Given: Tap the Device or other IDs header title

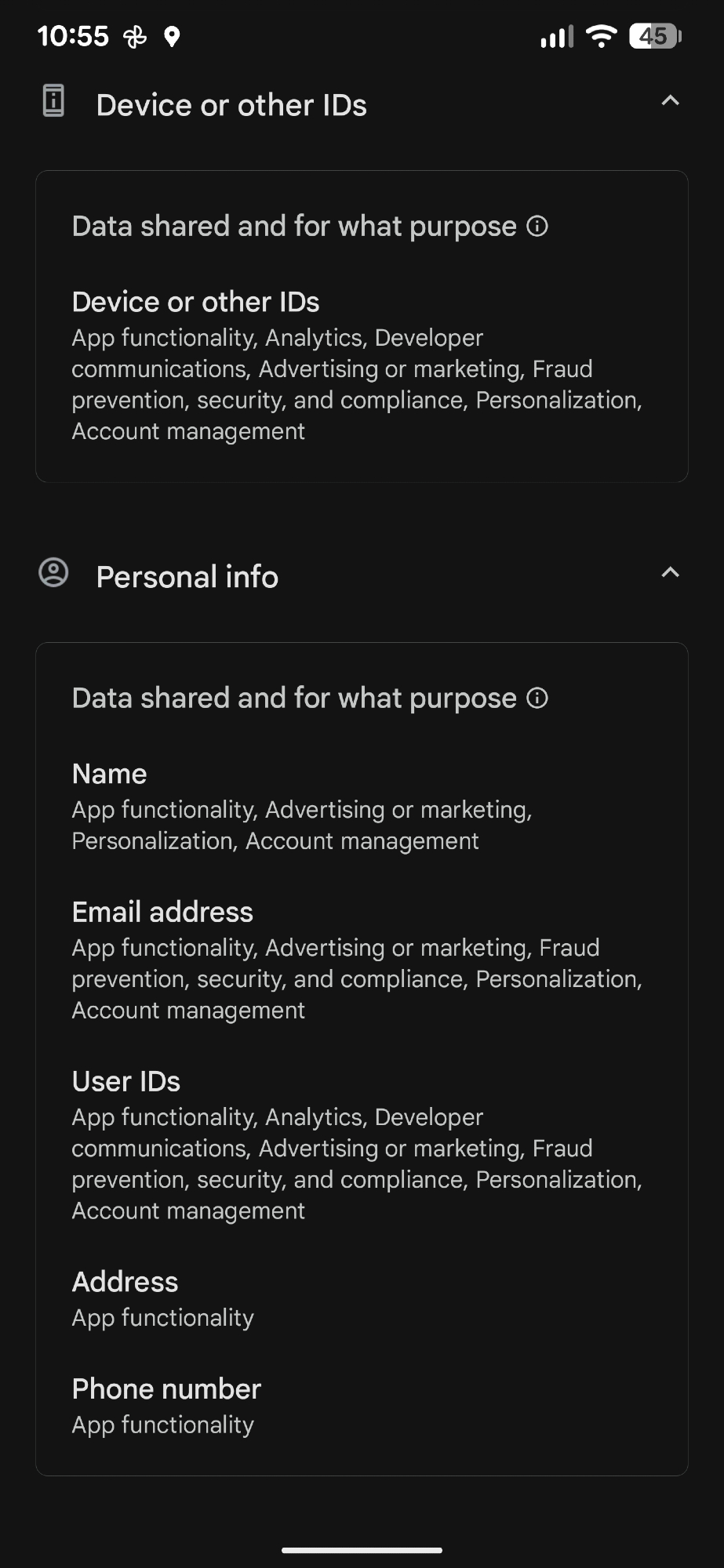Looking at the screenshot, I should (231, 105).
